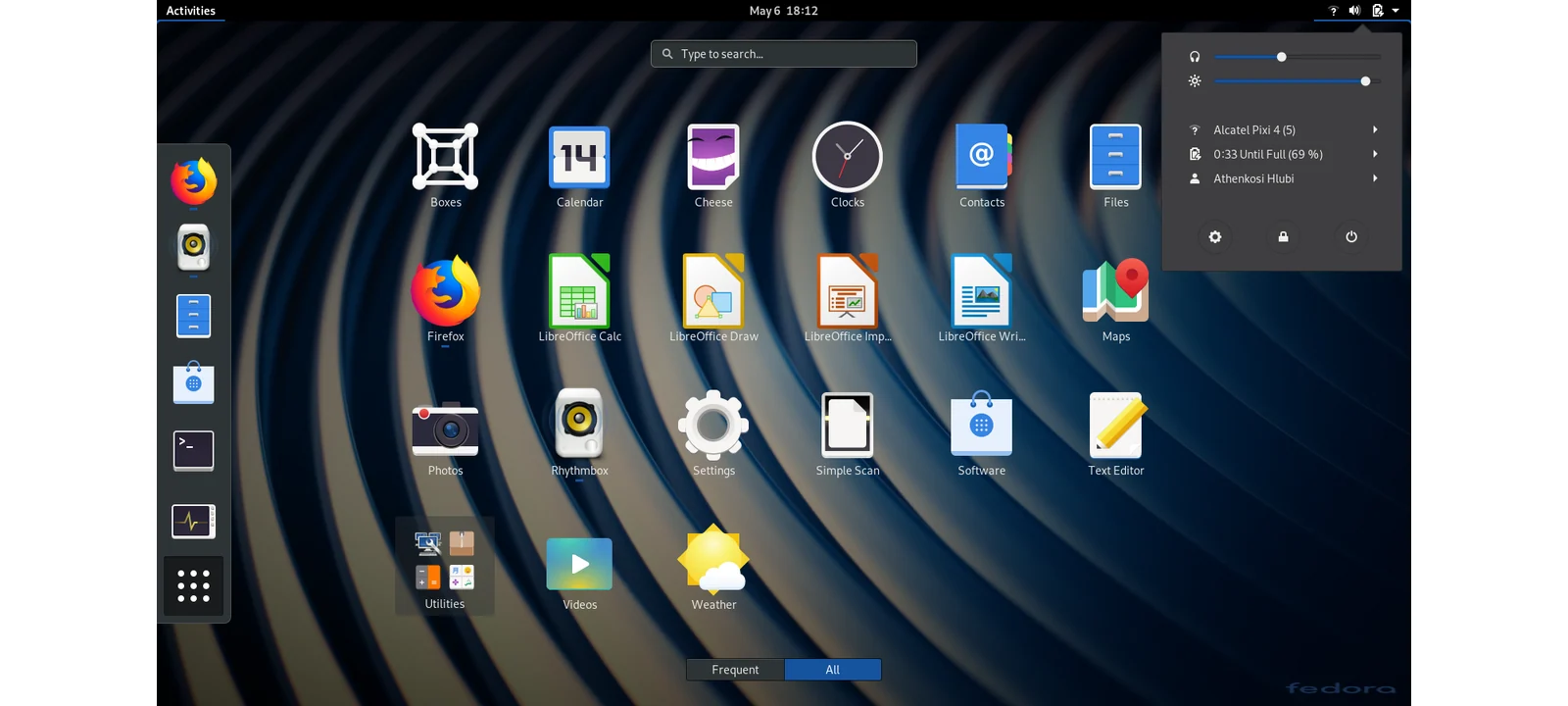Image resolution: width=1568 pixels, height=706 pixels.
Task: Click the top bar volume speaker icon
Action: (x=1354, y=11)
